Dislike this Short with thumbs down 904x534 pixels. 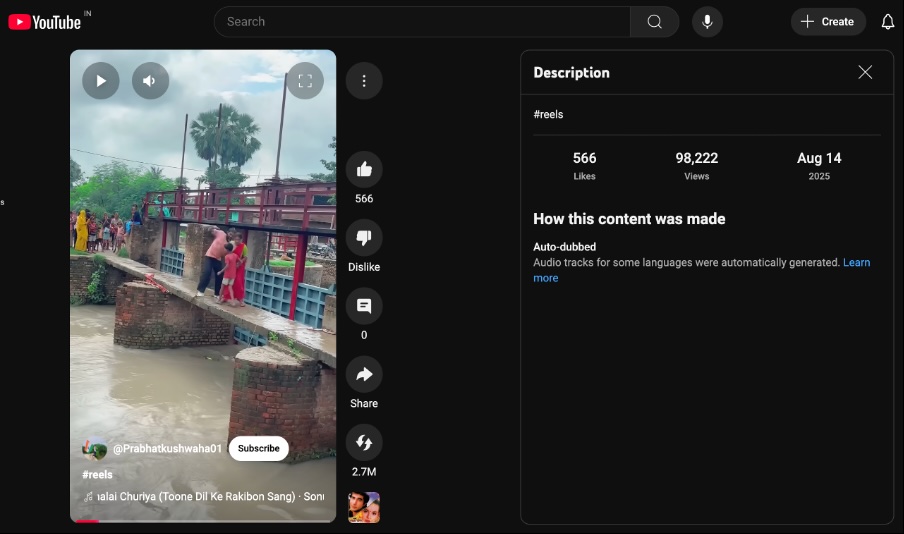coord(364,238)
